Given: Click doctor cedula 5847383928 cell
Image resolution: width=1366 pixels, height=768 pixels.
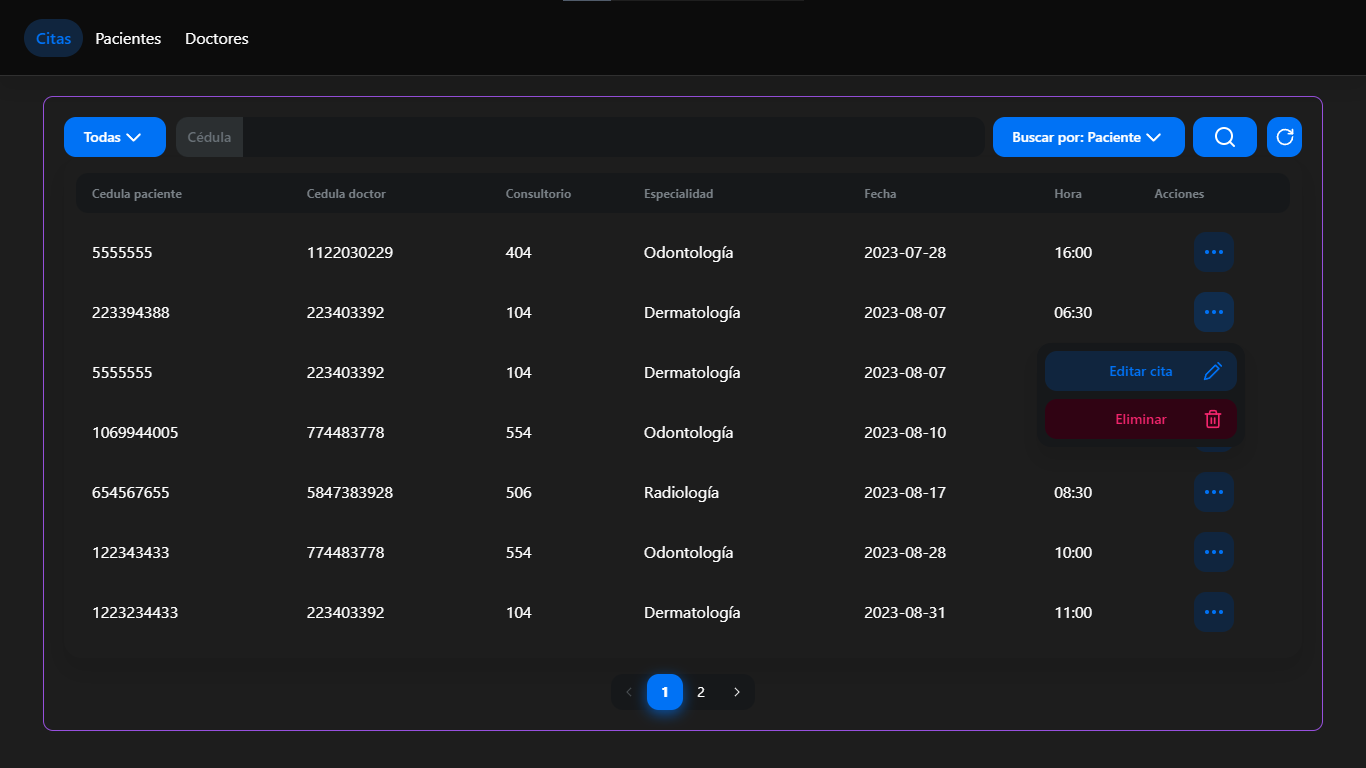Looking at the screenshot, I should click(x=350, y=492).
